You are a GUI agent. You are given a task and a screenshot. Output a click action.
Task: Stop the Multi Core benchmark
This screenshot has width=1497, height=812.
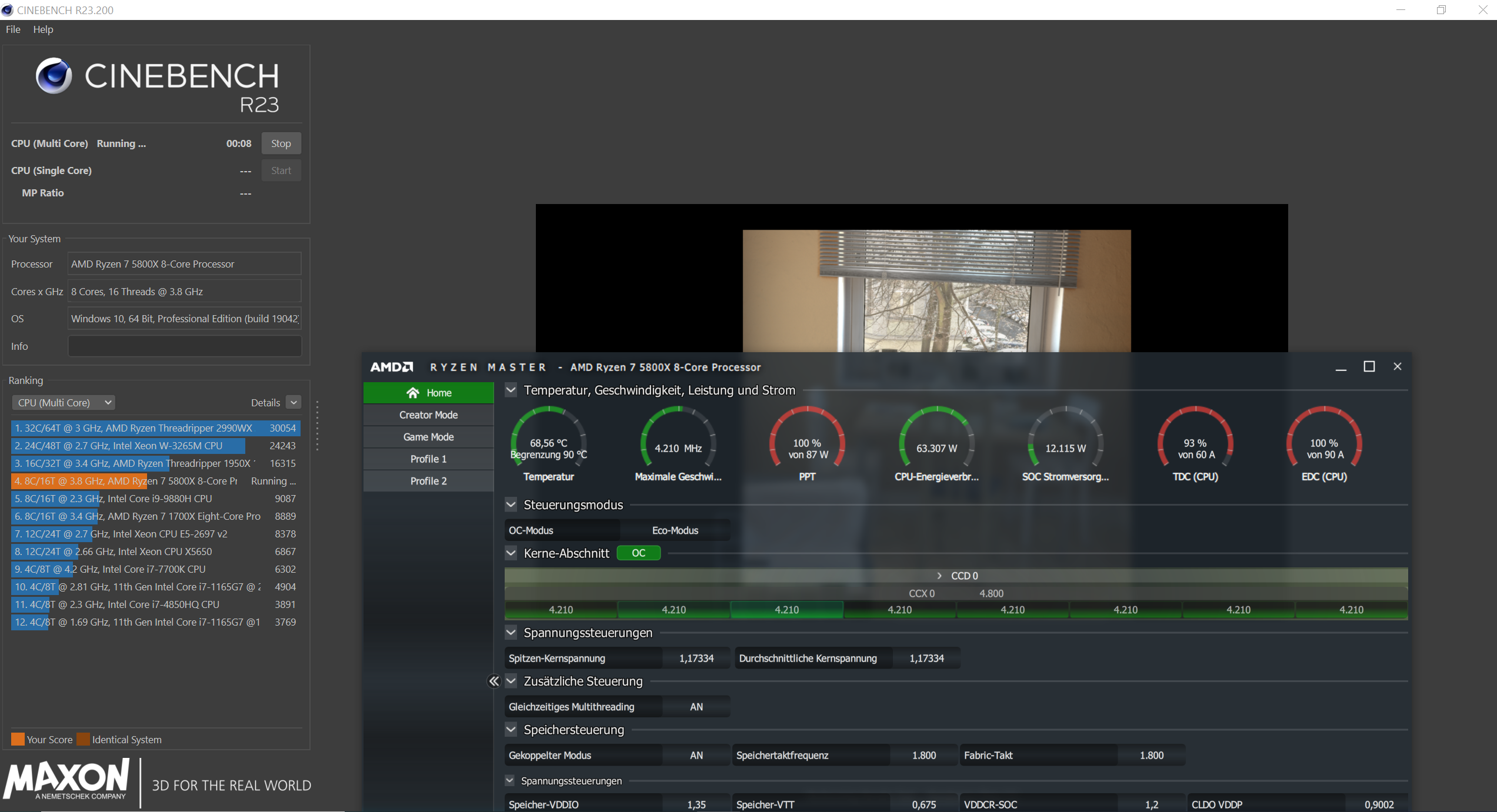pos(281,143)
